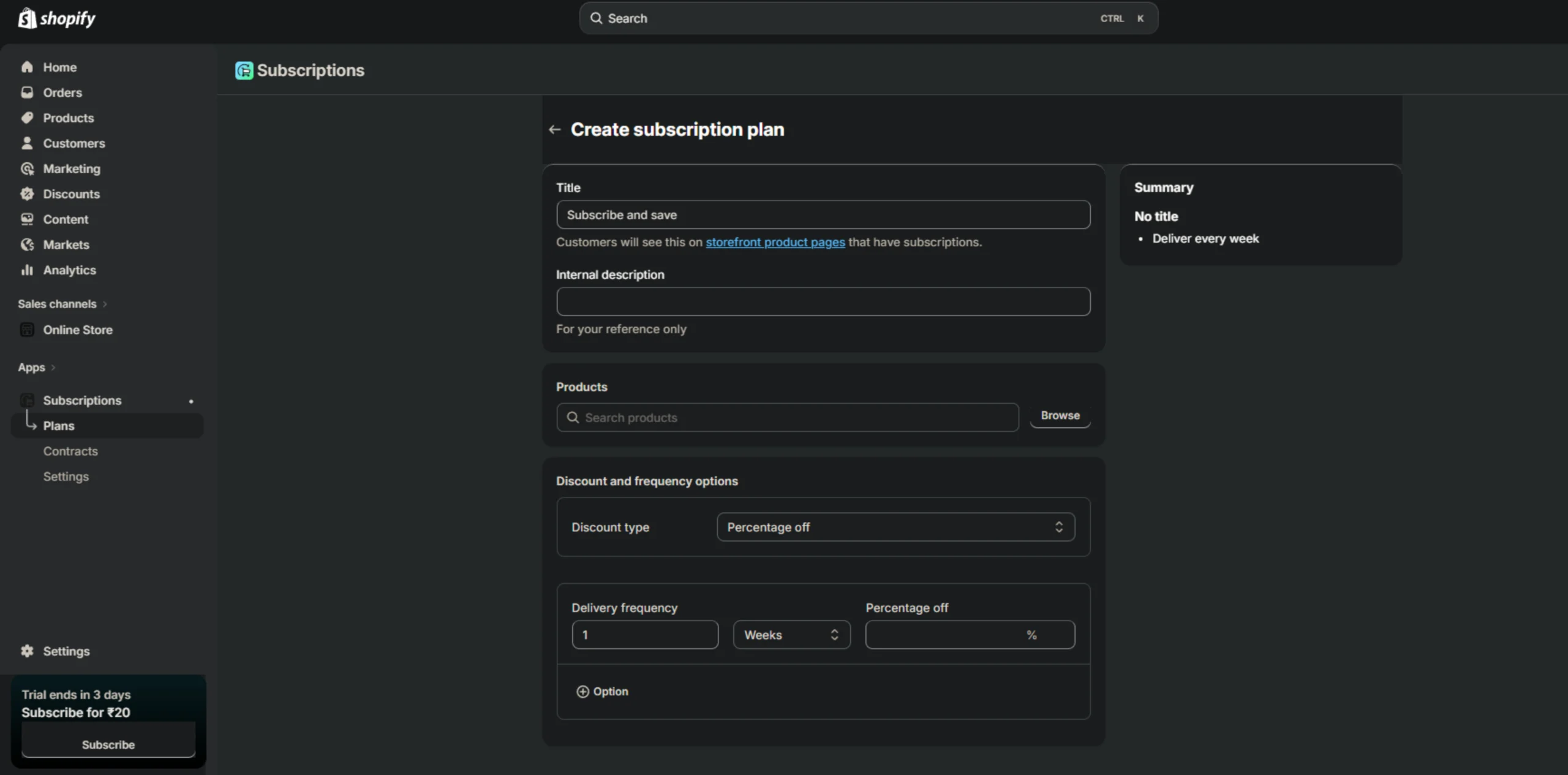This screenshot has width=1568, height=775.
Task: Select the Products tag icon
Action: (x=28, y=118)
